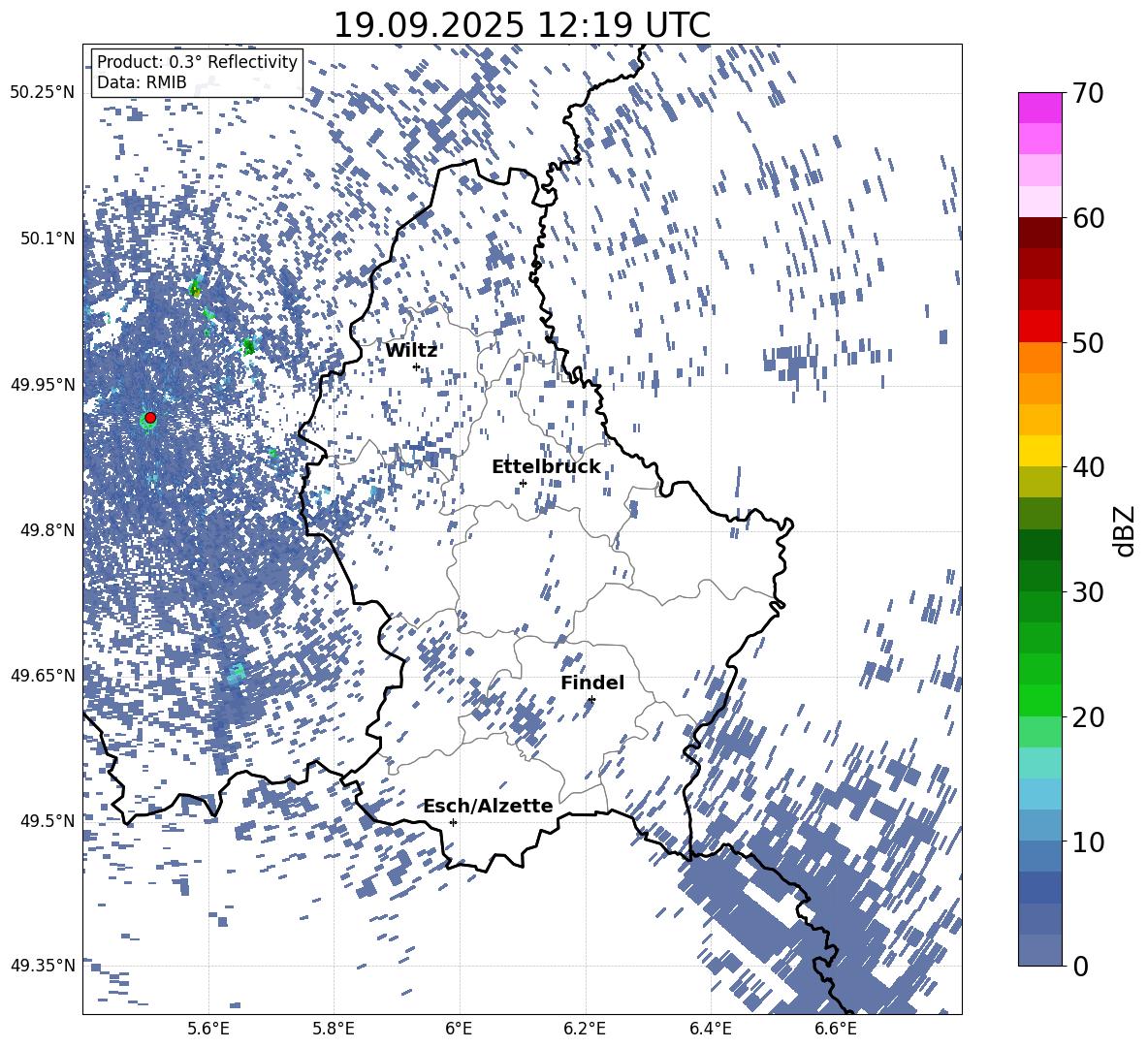Click the Esch/Alzette city label
Image resolution: width=1148 pixels, height=1048 pixels.
(x=488, y=806)
